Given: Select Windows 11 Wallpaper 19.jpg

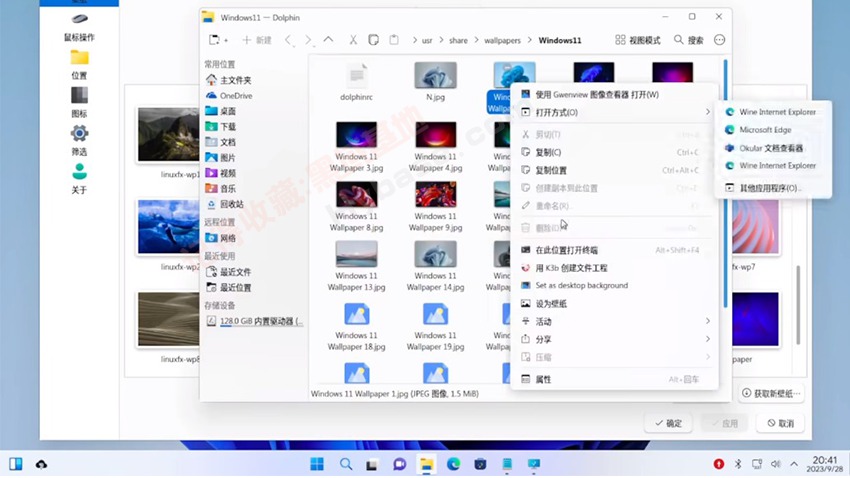Looking at the screenshot, I should coord(435,326).
